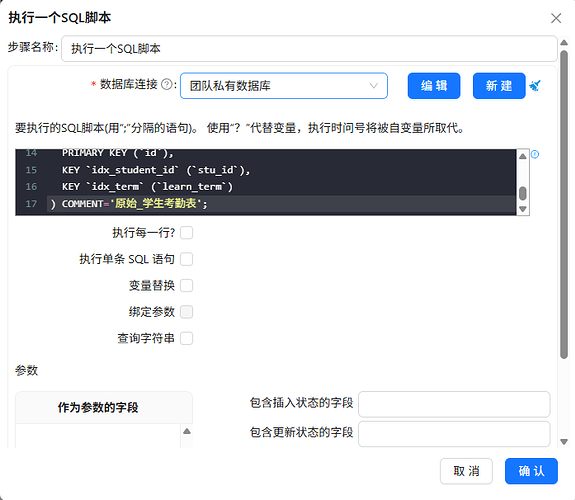Screen dimensions: 575x500
Task: Click the PRIMARY KEY line in editor
Action: pos(117,153)
